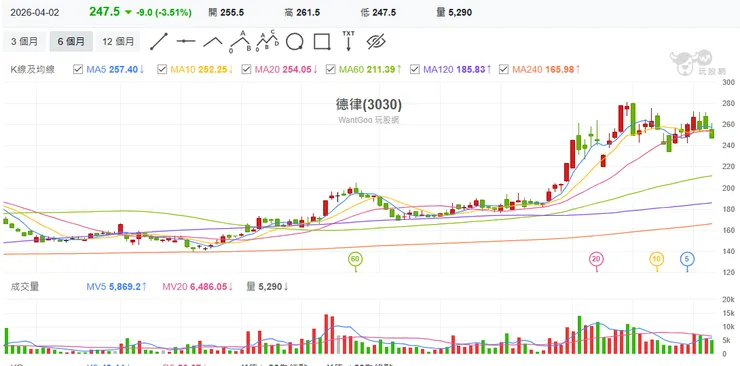
Task: Click the MA120 value 185.83
Action: [x=471, y=70]
